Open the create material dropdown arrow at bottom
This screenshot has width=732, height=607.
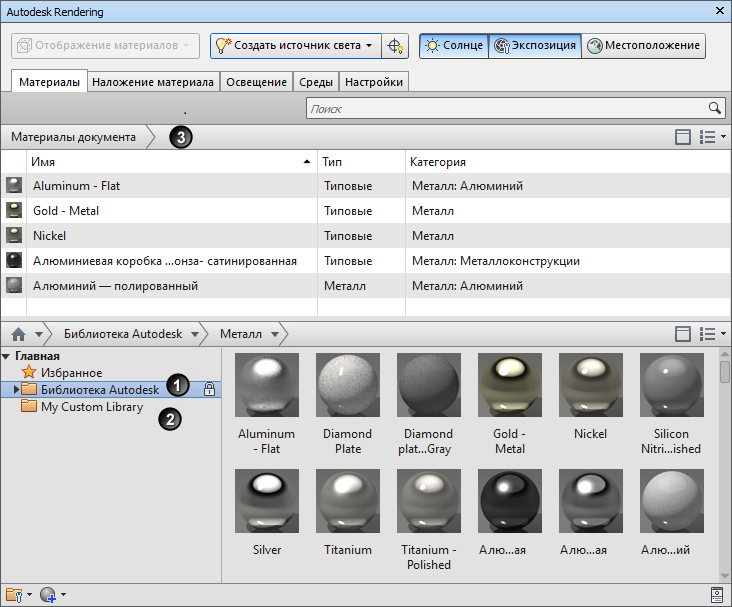(63, 595)
